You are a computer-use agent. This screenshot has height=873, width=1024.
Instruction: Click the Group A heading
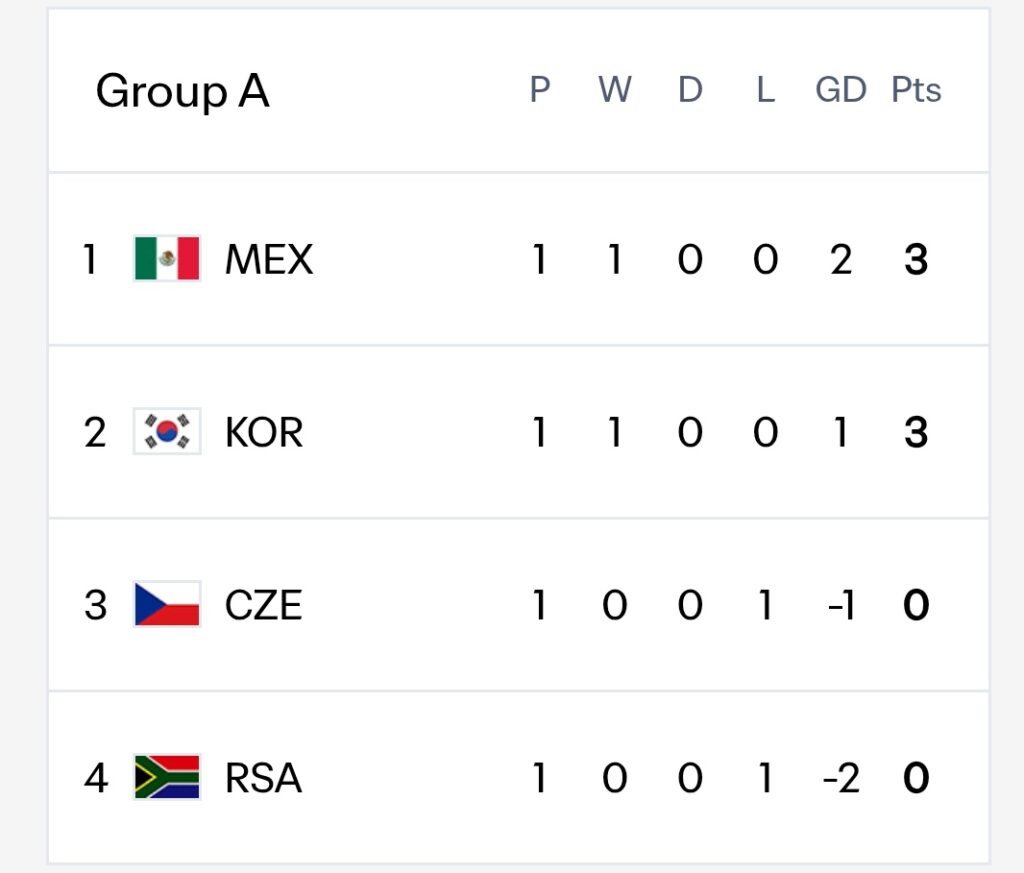(182, 91)
